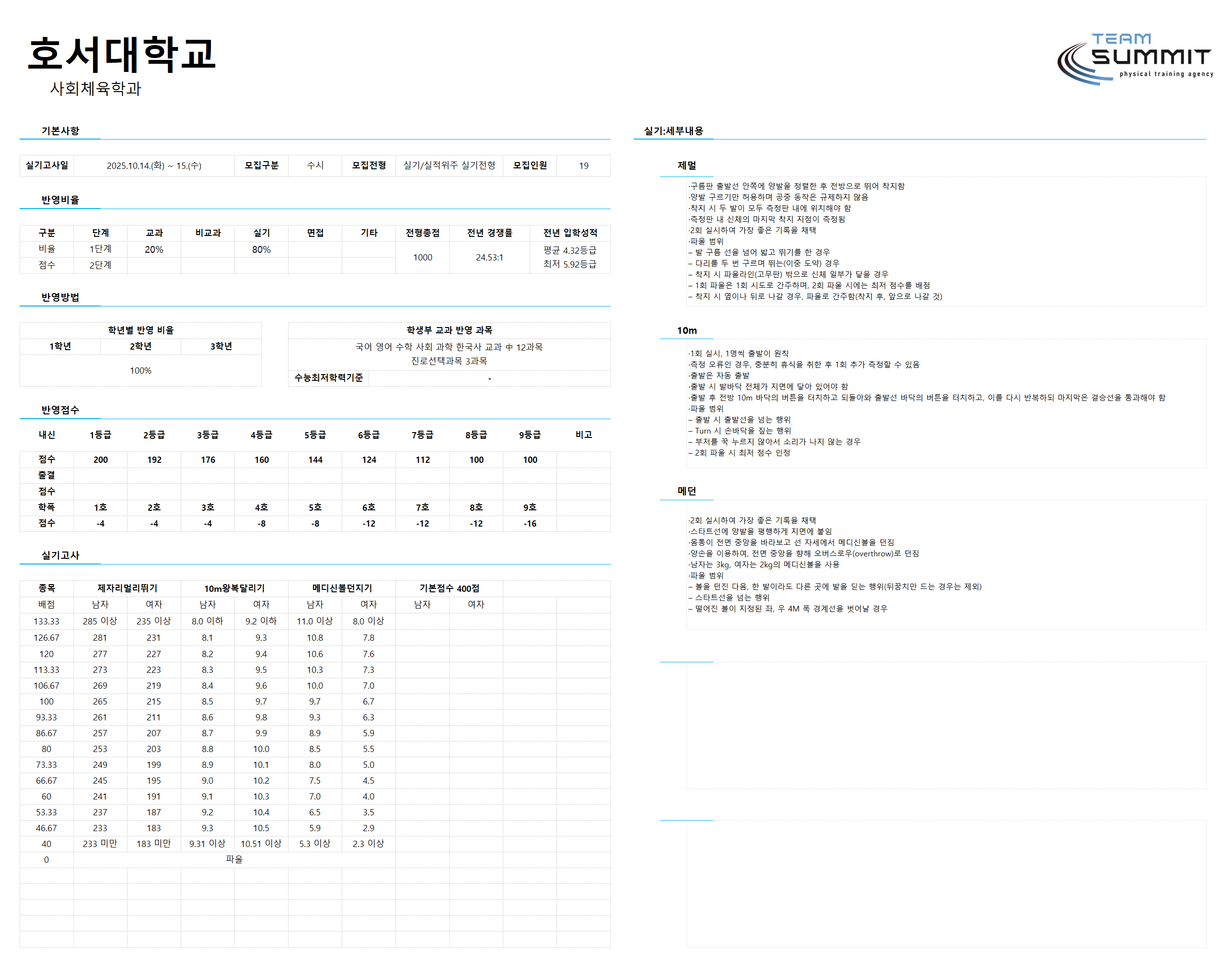Viewport: 1232px width, 964px height.
Task: Click the 2단계 cell
Action: point(100,265)
